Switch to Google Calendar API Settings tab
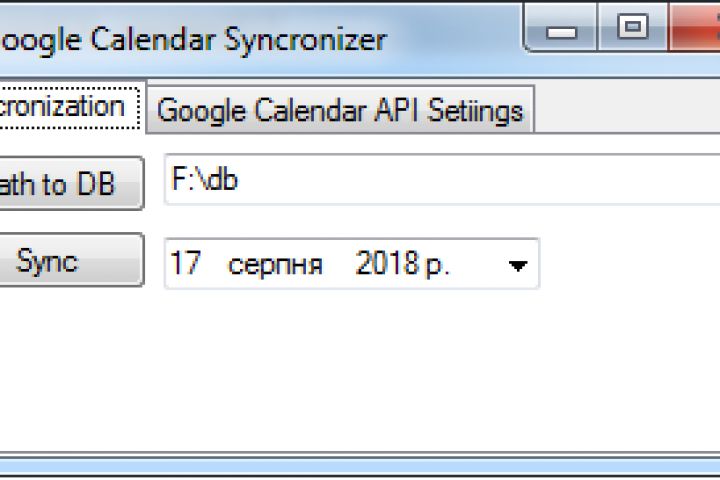The height and width of the screenshot is (480, 720). pos(340,109)
